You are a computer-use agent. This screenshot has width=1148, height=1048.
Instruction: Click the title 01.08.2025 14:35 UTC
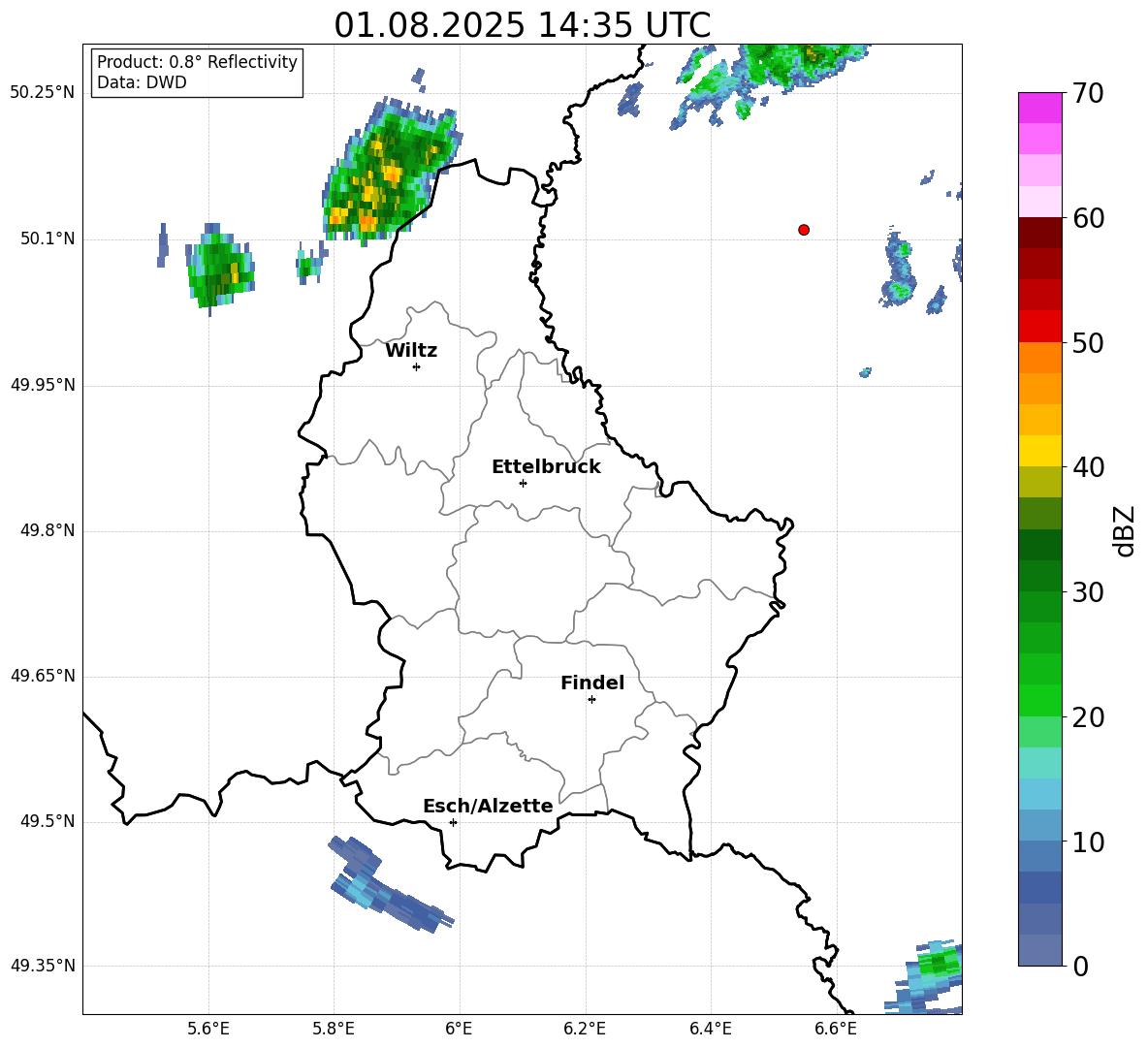tap(522, 25)
